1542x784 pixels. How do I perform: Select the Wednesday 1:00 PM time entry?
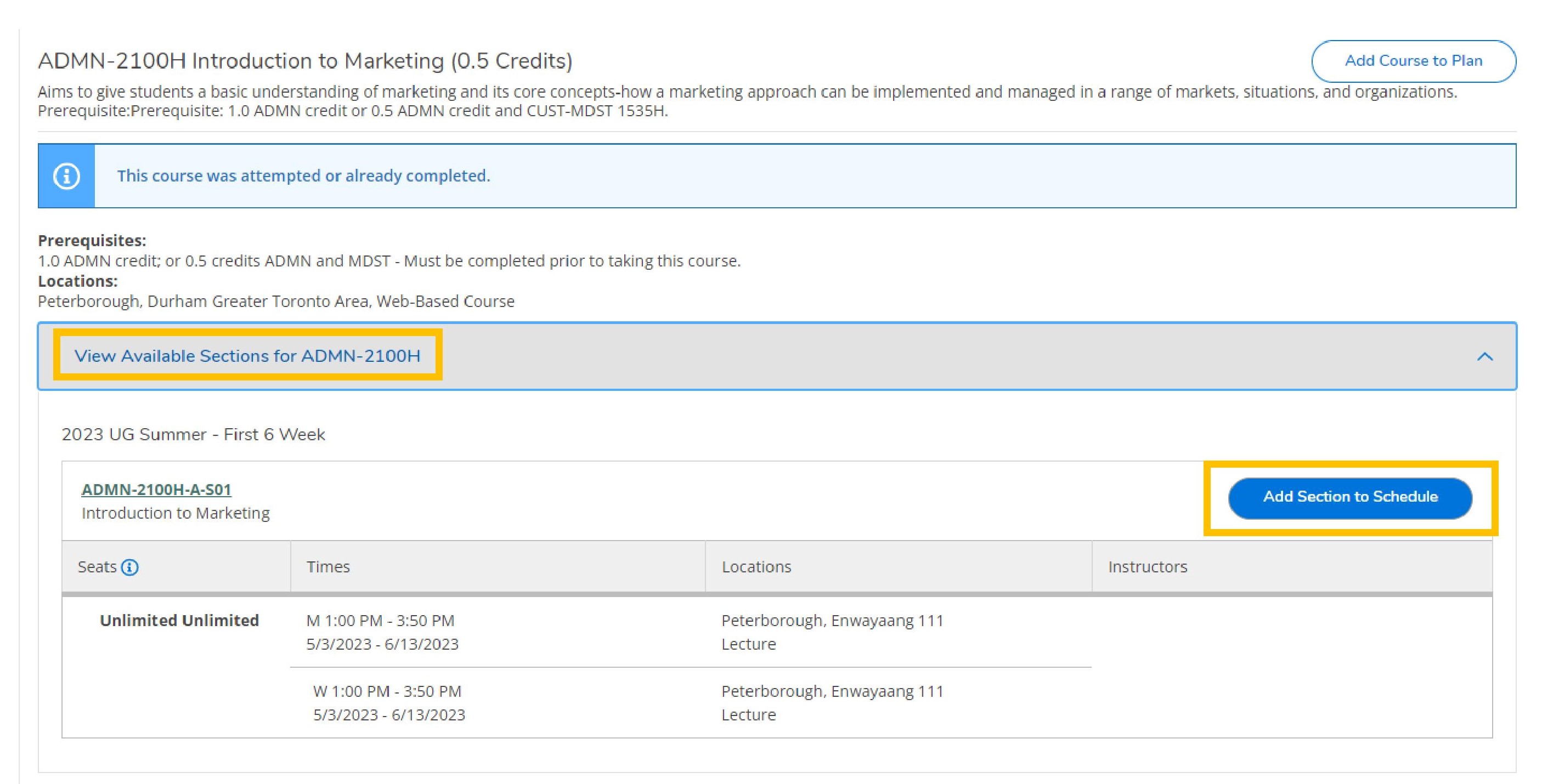click(387, 691)
